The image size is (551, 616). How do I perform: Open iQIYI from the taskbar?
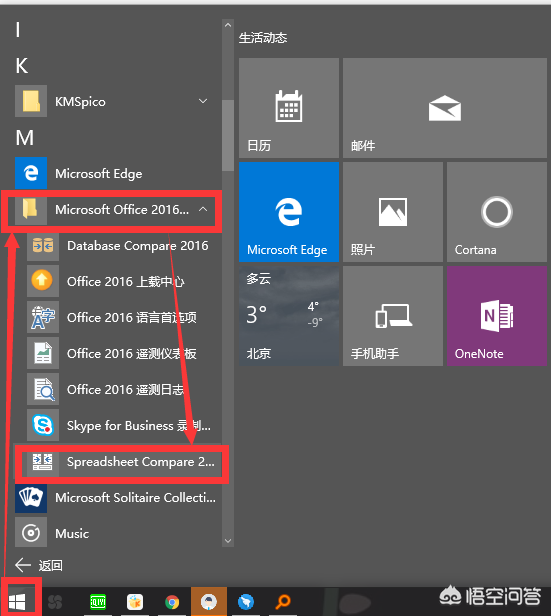pos(98,601)
